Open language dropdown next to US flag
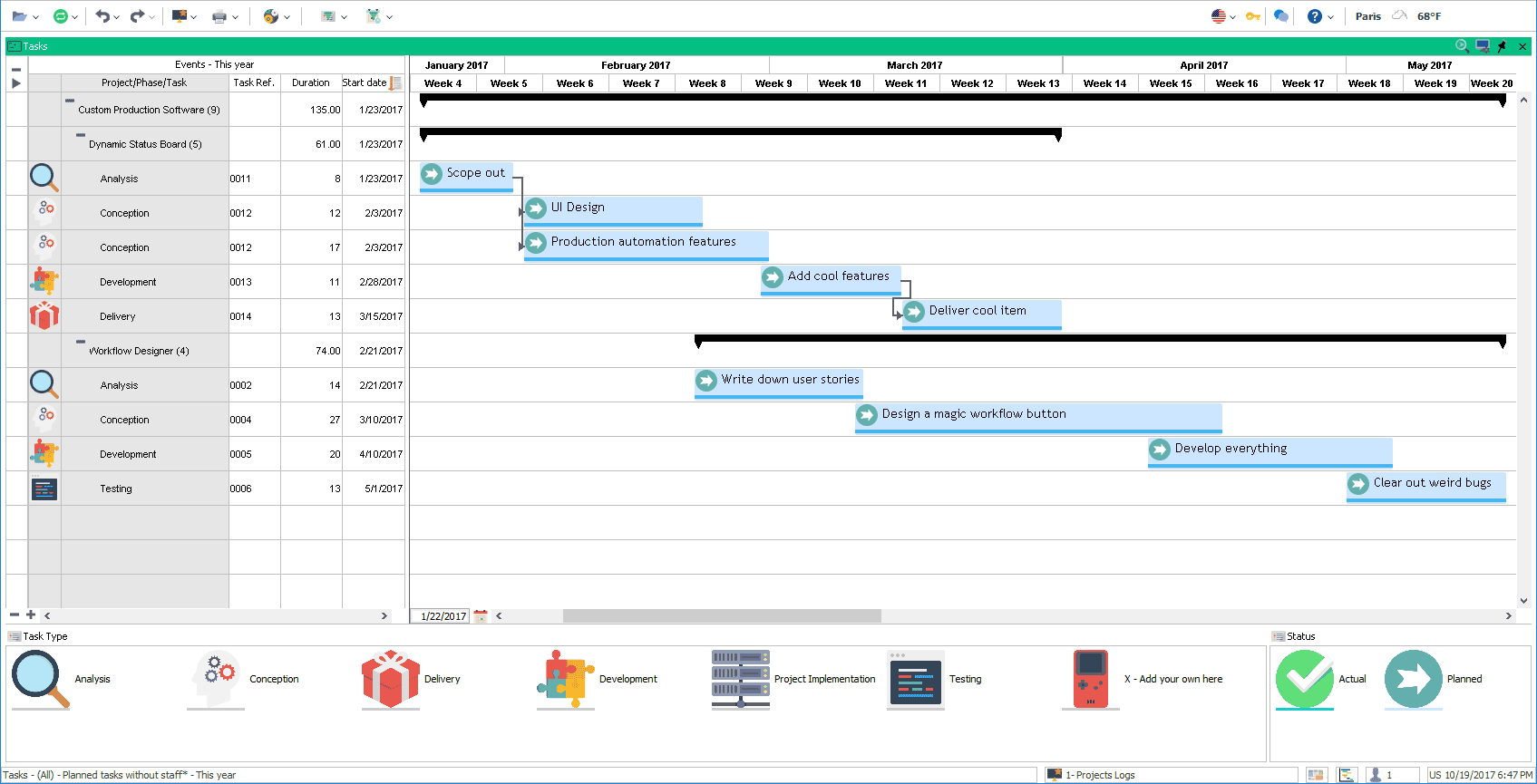 1233,17
